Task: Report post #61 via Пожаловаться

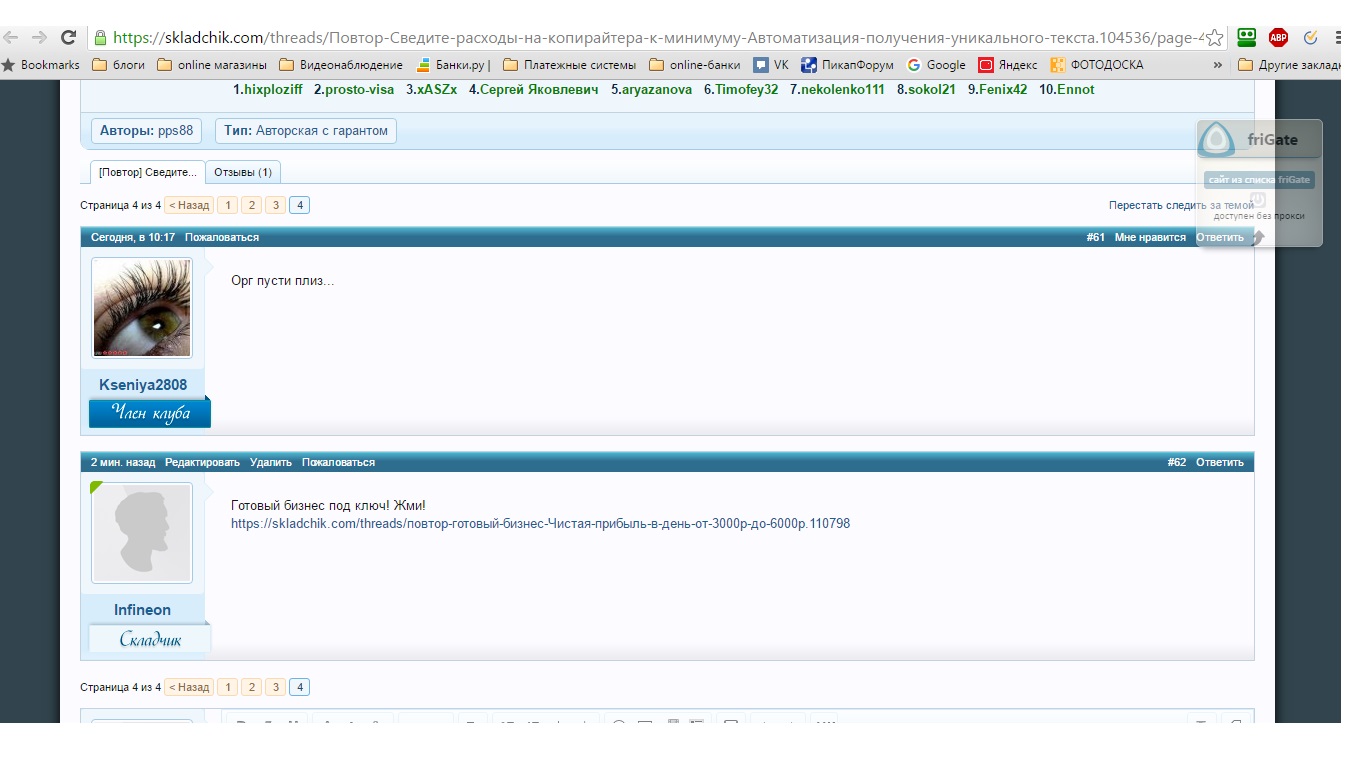Action: [x=222, y=238]
